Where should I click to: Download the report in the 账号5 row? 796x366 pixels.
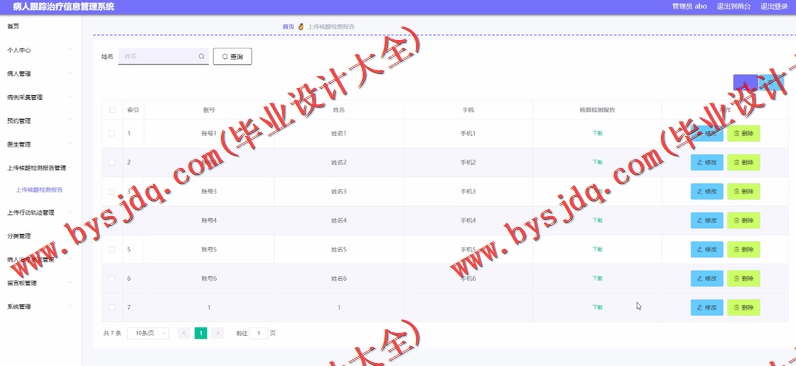coord(597,249)
